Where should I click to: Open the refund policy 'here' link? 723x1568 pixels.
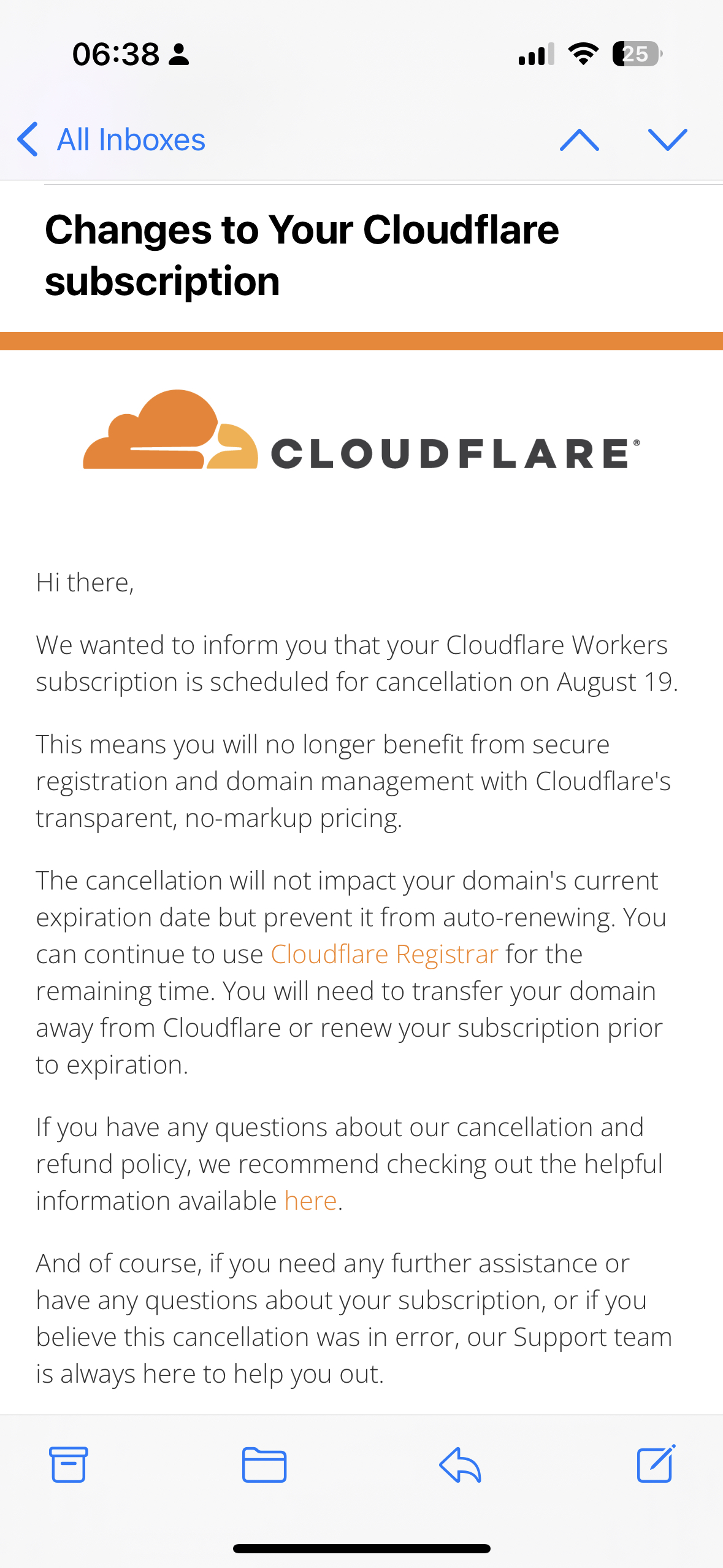coord(311,1201)
